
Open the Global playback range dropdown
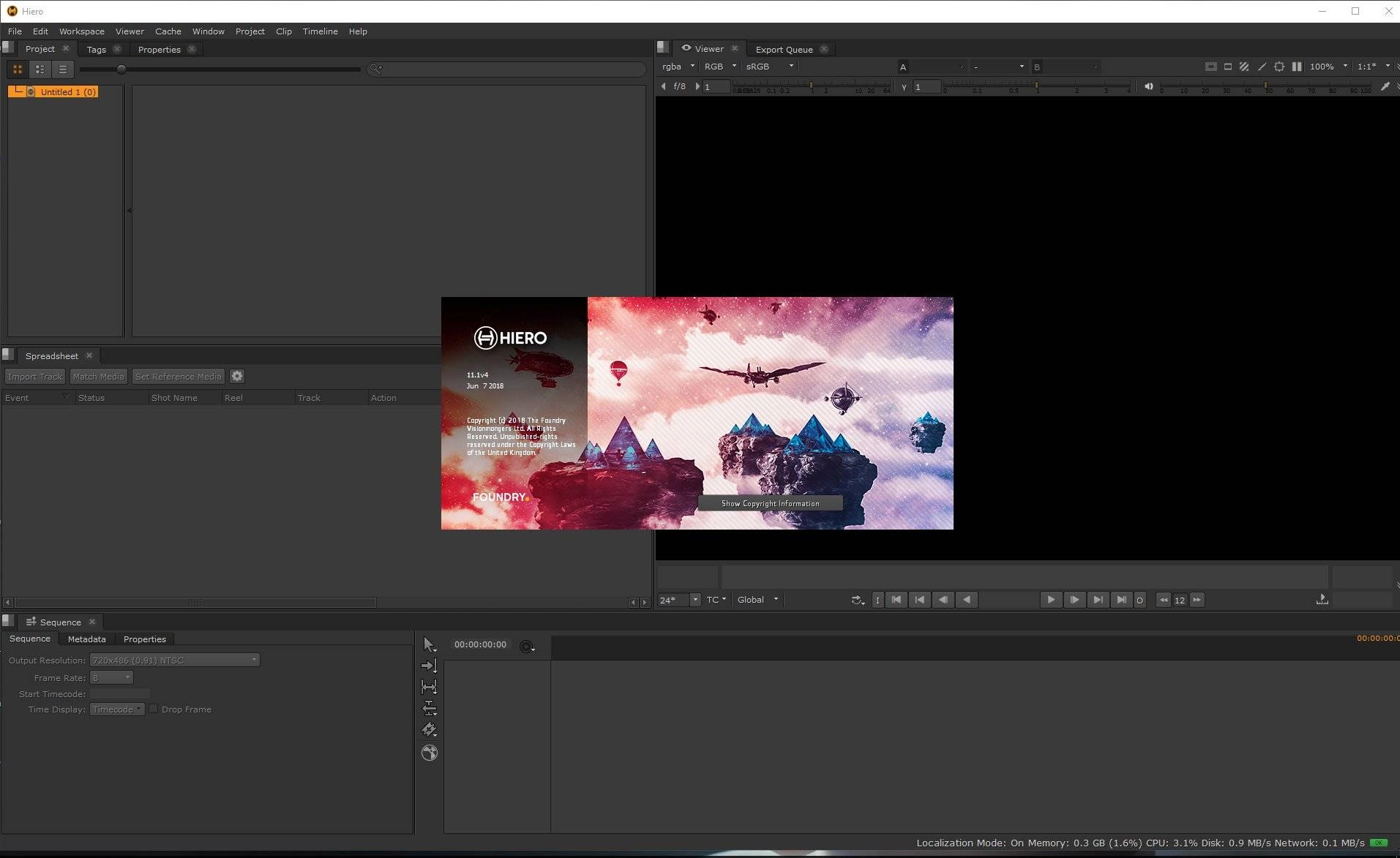point(757,600)
